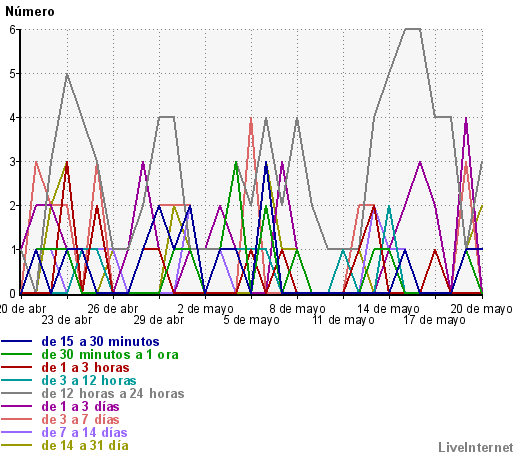This screenshot has height=457, width=520.
Task: Click the dark blue legend line swatch
Action: (16, 341)
